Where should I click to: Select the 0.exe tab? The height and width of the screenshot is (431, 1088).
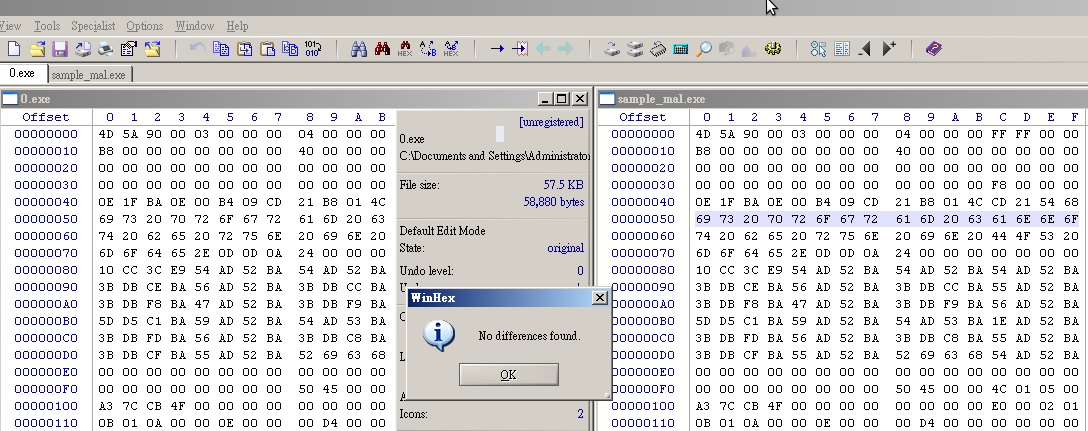click(22, 74)
